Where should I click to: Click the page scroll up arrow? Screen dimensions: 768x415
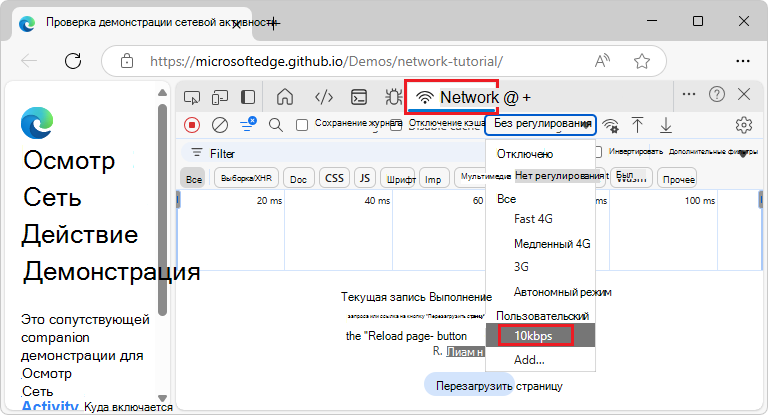click(162, 93)
